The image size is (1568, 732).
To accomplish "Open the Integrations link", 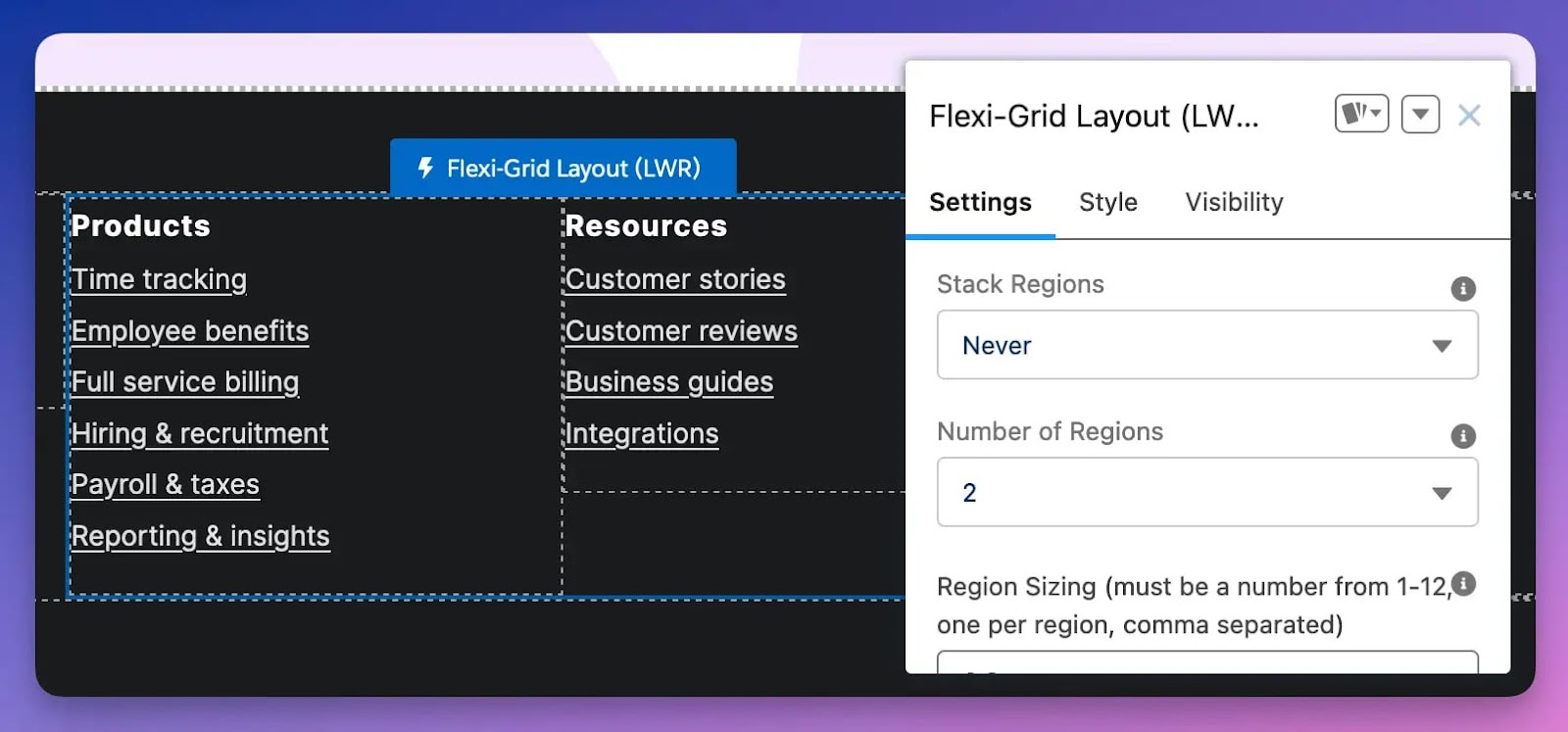I will click(642, 433).
